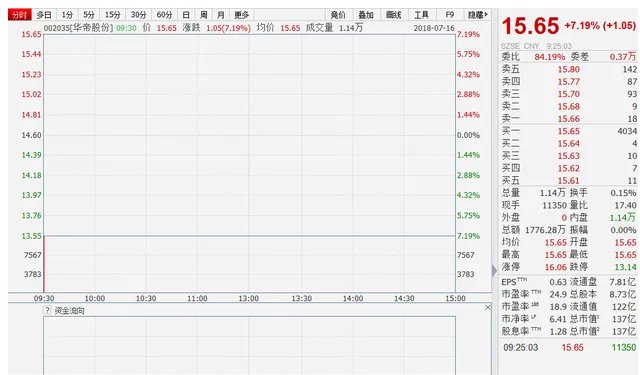Select the 买三 15.63 bid row
The height and width of the screenshot is (375, 640).
tap(569, 156)
